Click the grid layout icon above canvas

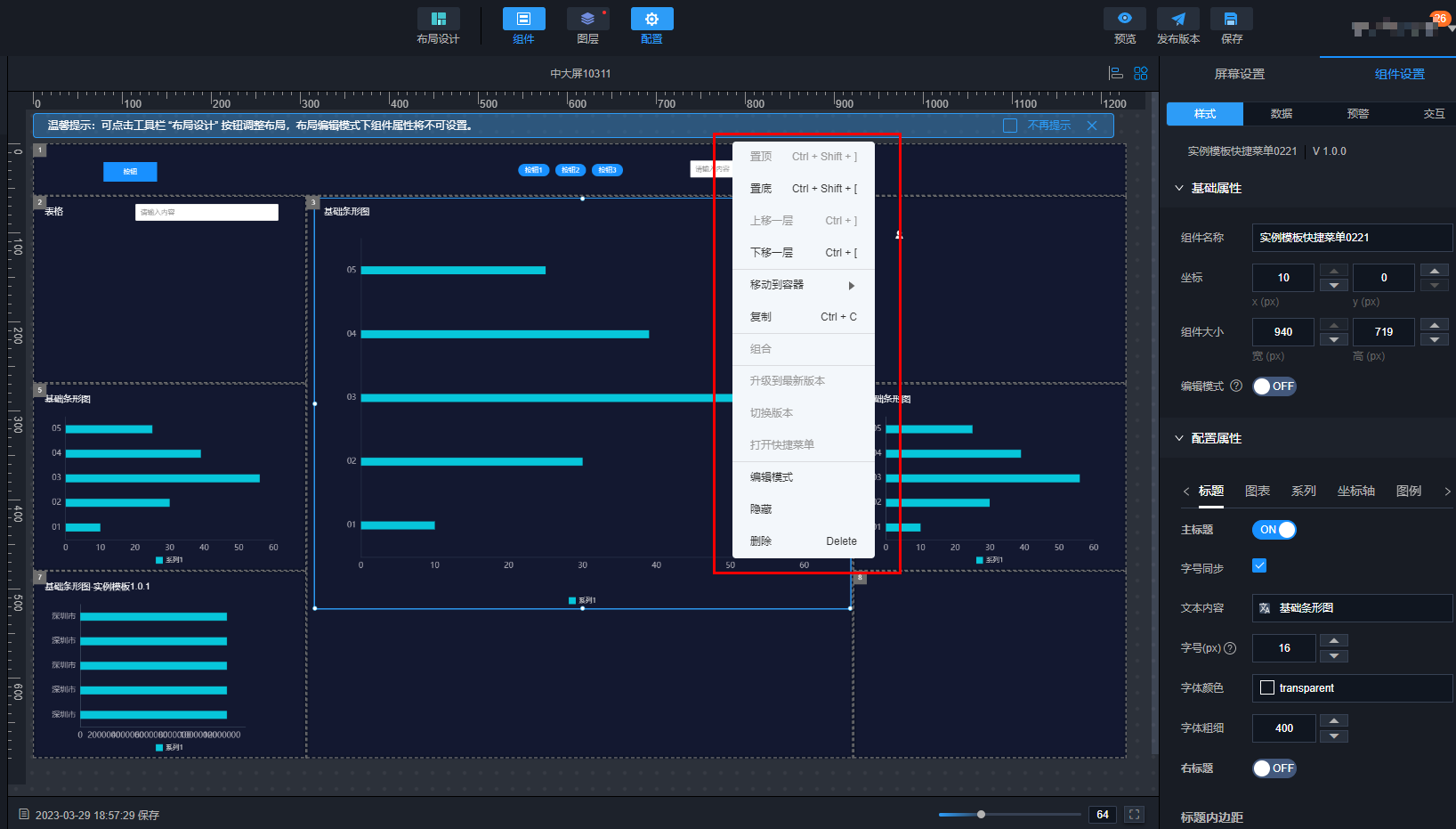(1141, 73)
